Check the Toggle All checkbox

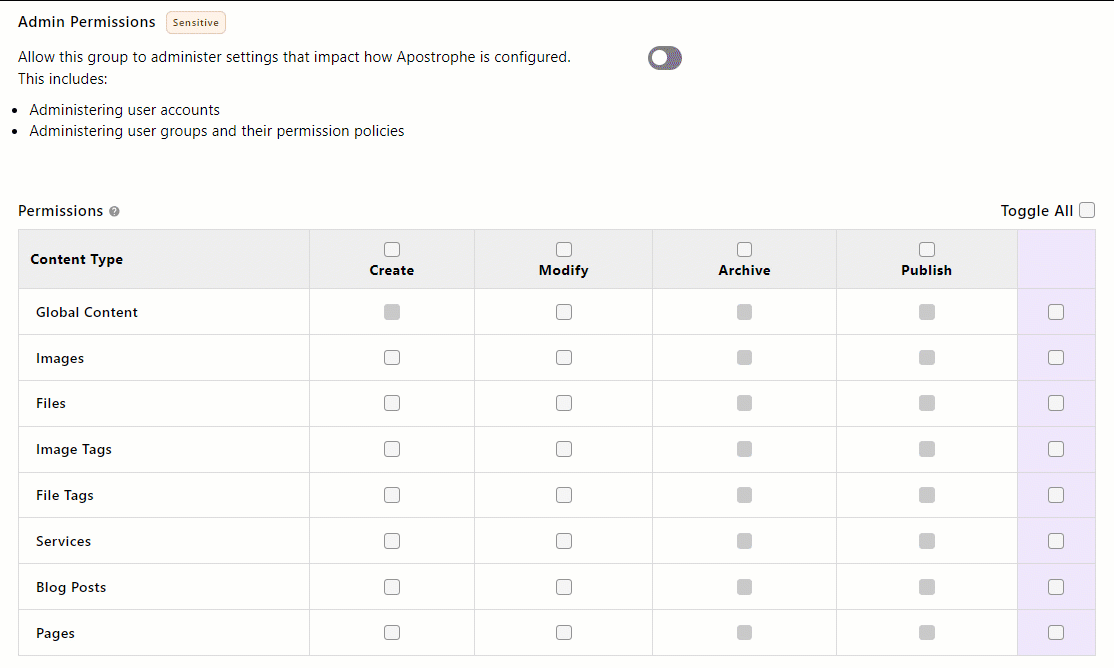point(1086,210)
